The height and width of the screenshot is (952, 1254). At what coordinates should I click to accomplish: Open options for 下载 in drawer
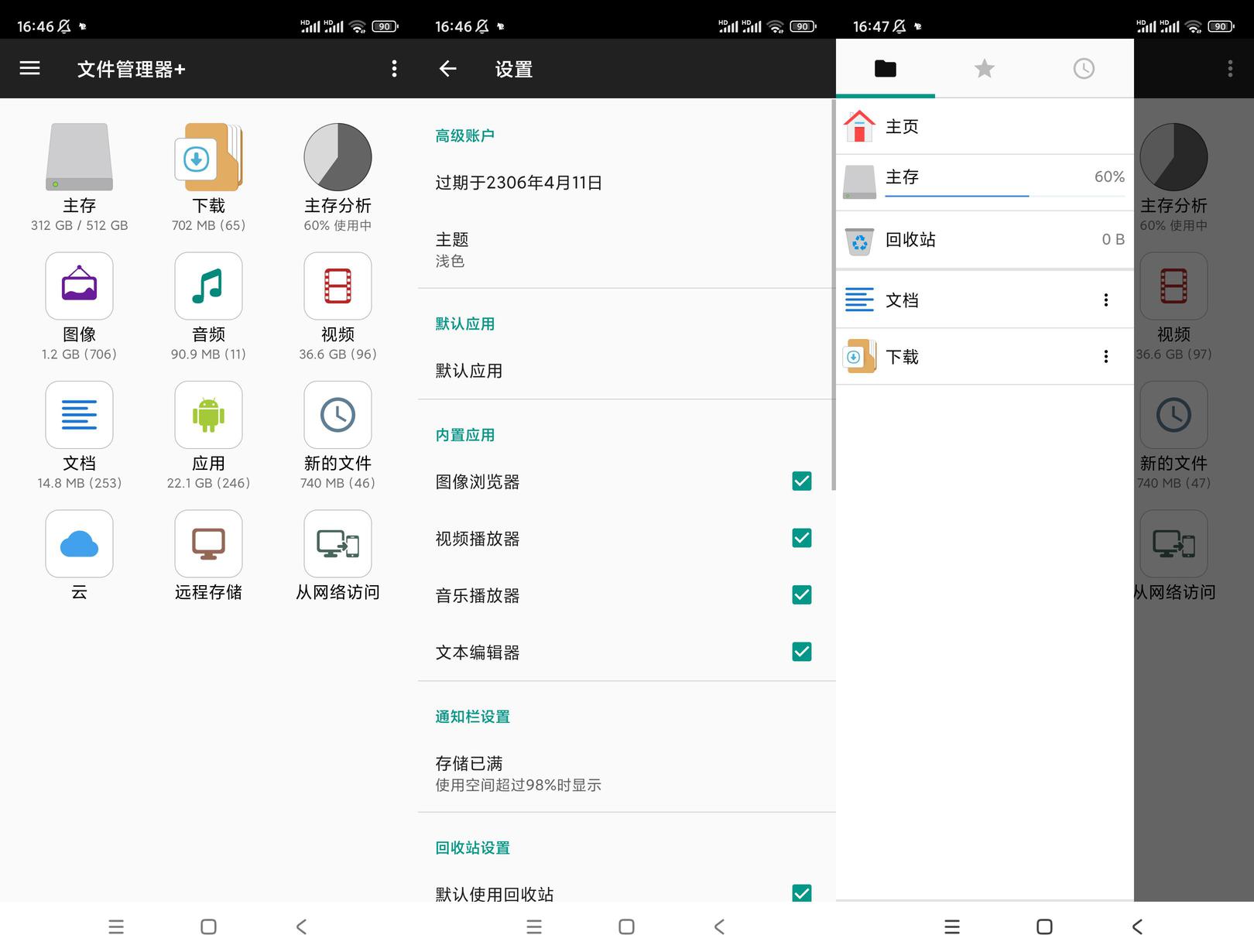[1105, 356]
